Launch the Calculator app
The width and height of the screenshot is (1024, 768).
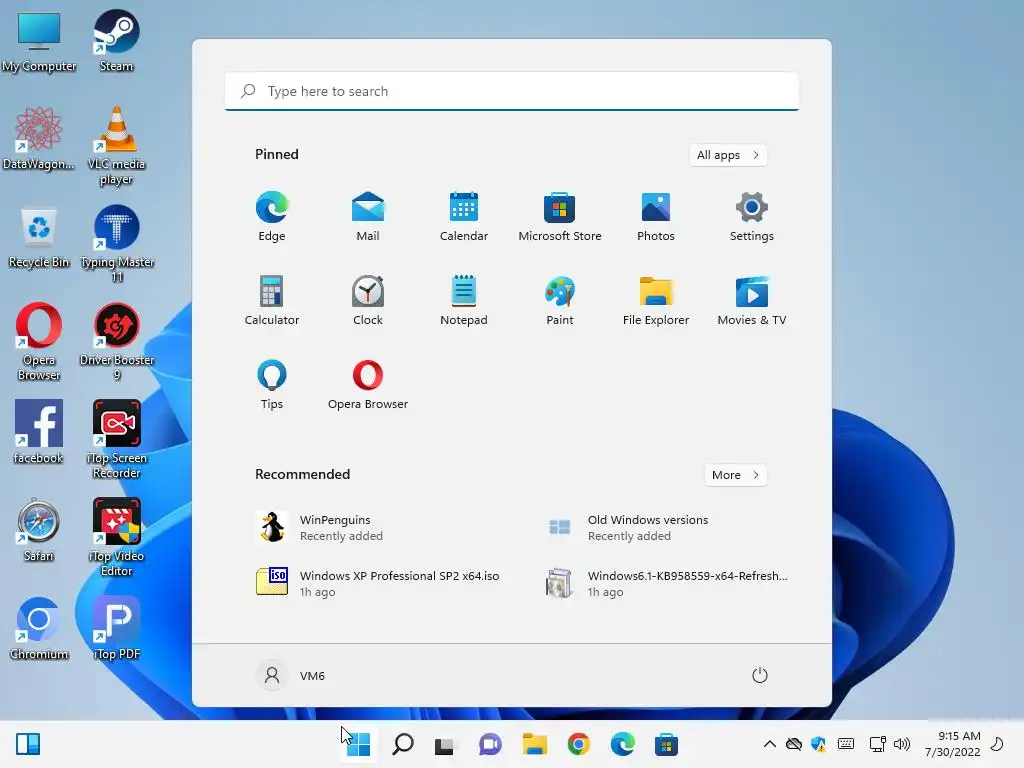[x=272, y=300]
